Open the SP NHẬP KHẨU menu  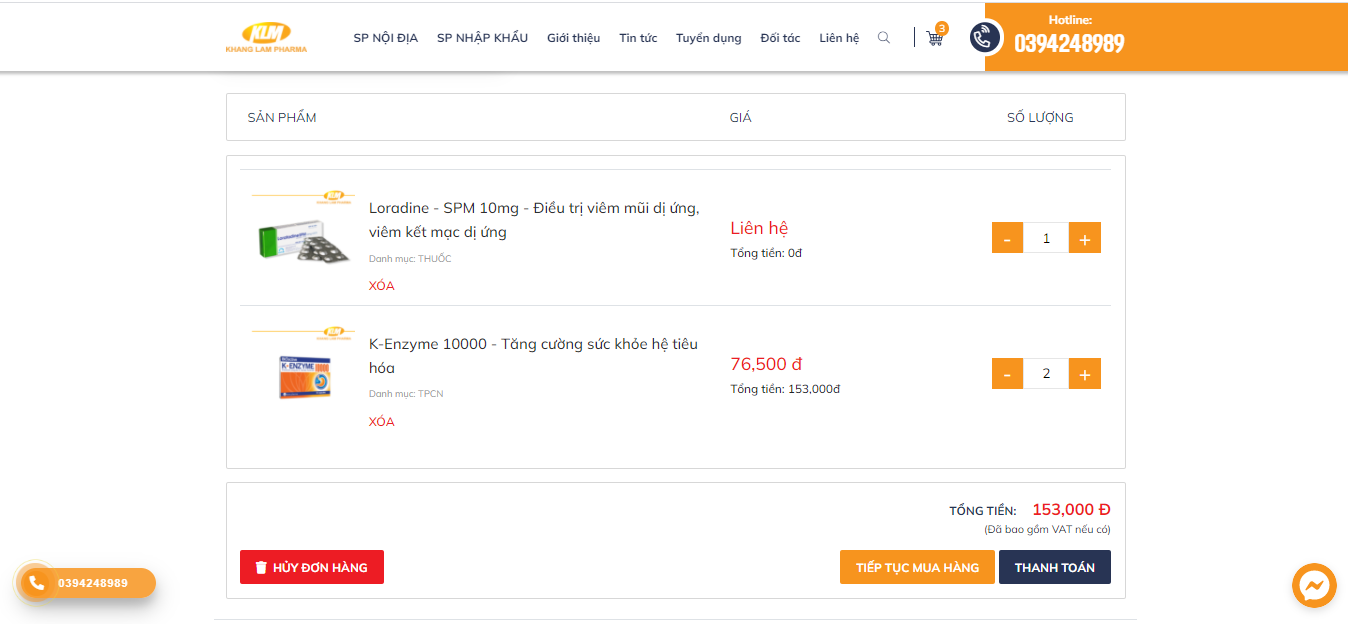coord(482,38)
